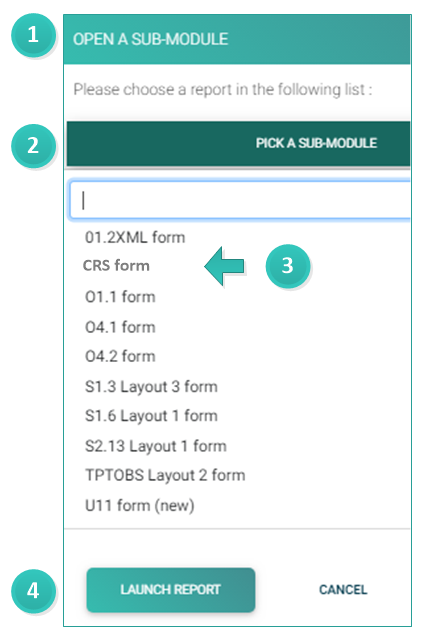443x638 pixels.
Task: Pick S2.13 Layout 1 form
Action: (156, 446)
